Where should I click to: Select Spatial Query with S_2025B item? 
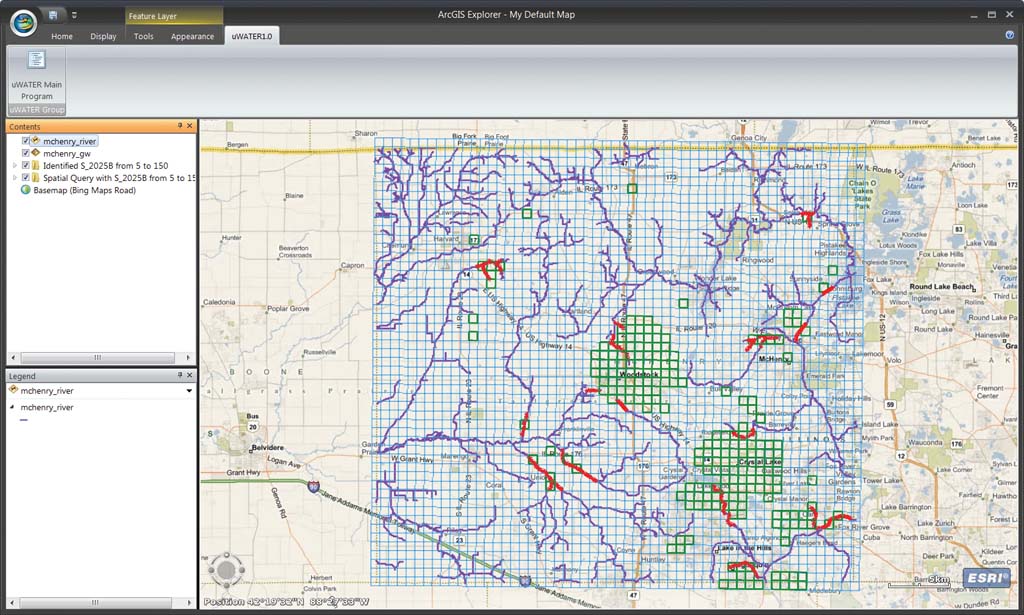(x=119, y=178)
